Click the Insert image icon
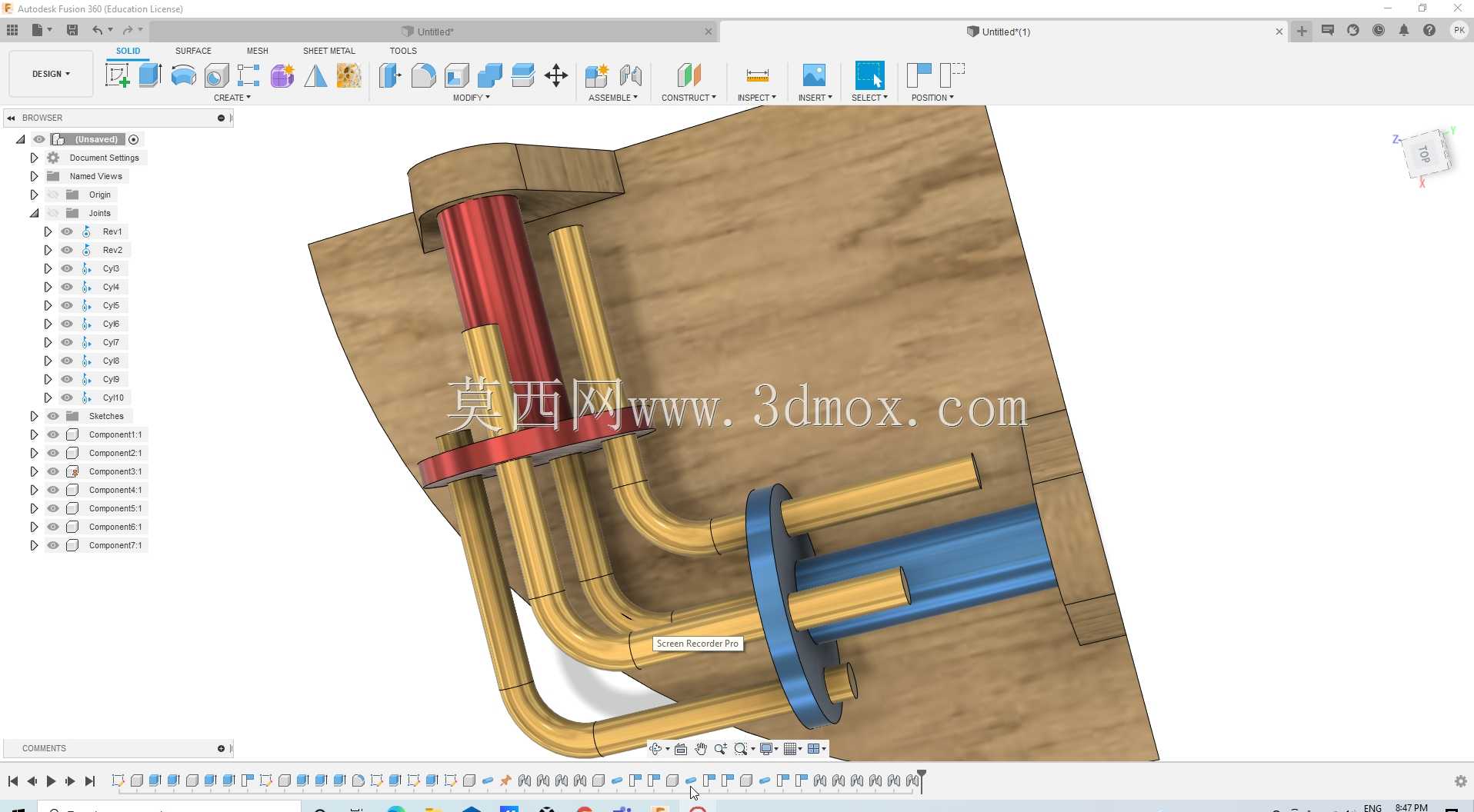Screen dimensions: 1474x812 [x=814, y=75]
